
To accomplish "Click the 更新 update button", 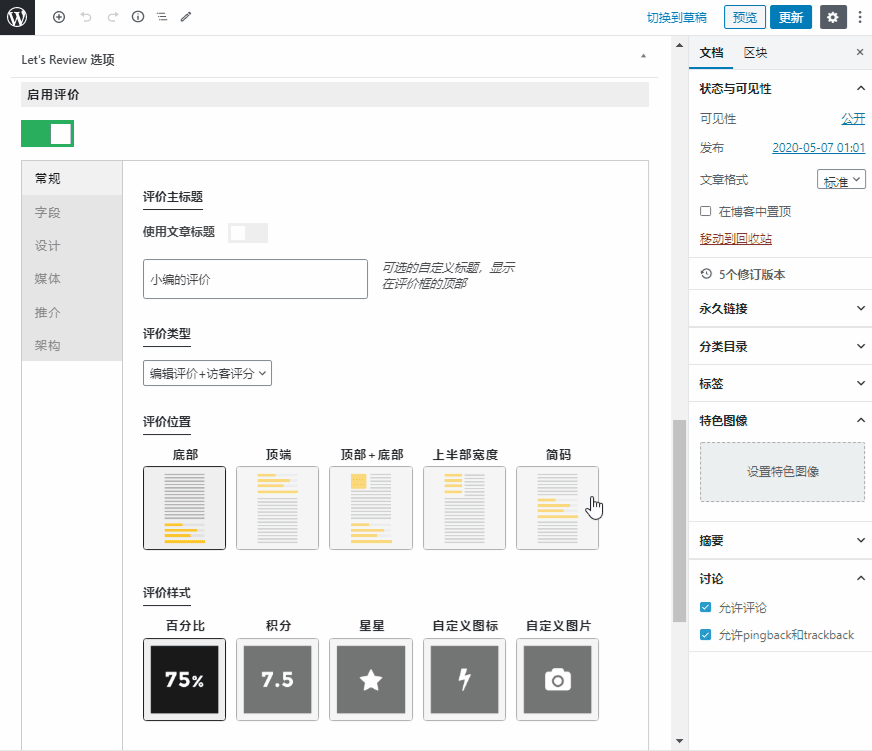I will pos(791,17).
